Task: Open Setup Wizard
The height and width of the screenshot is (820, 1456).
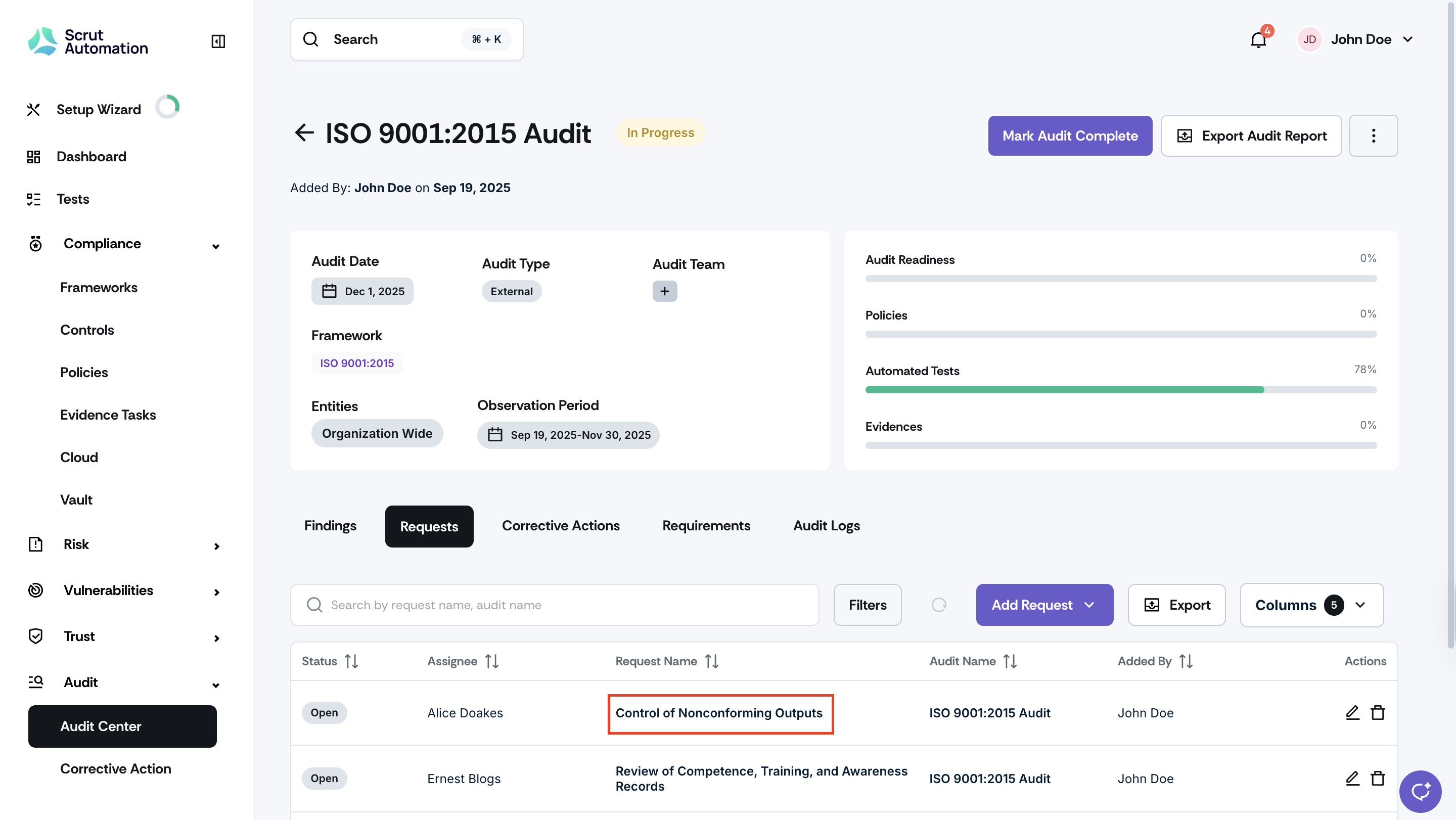Action: (99, 110)
